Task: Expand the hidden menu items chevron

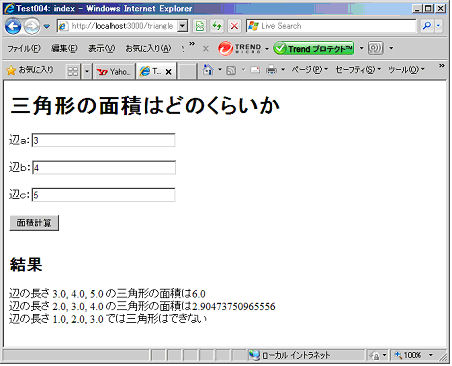Action: coord(192,44)
